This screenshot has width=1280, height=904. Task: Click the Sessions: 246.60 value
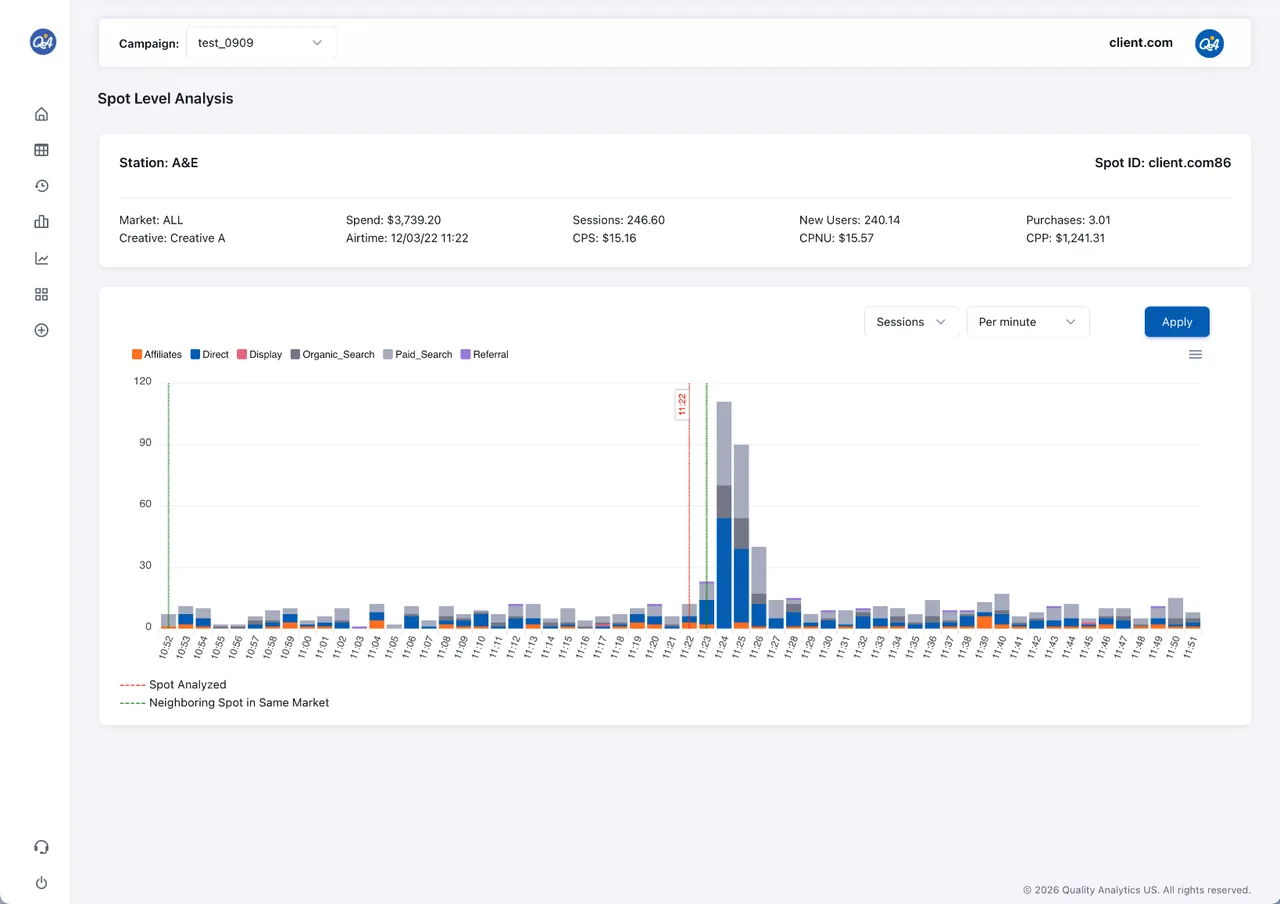[619, 220]
